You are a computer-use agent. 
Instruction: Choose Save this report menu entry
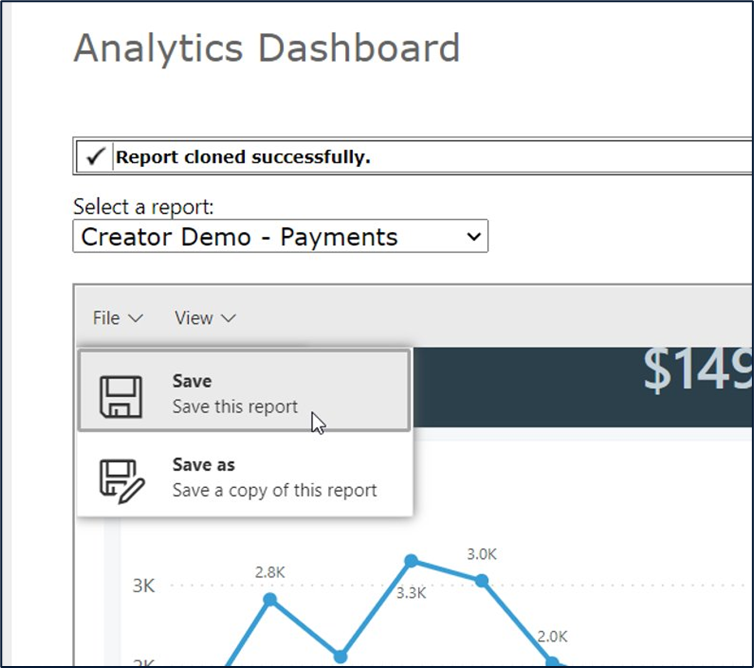[x=244, y=391]
